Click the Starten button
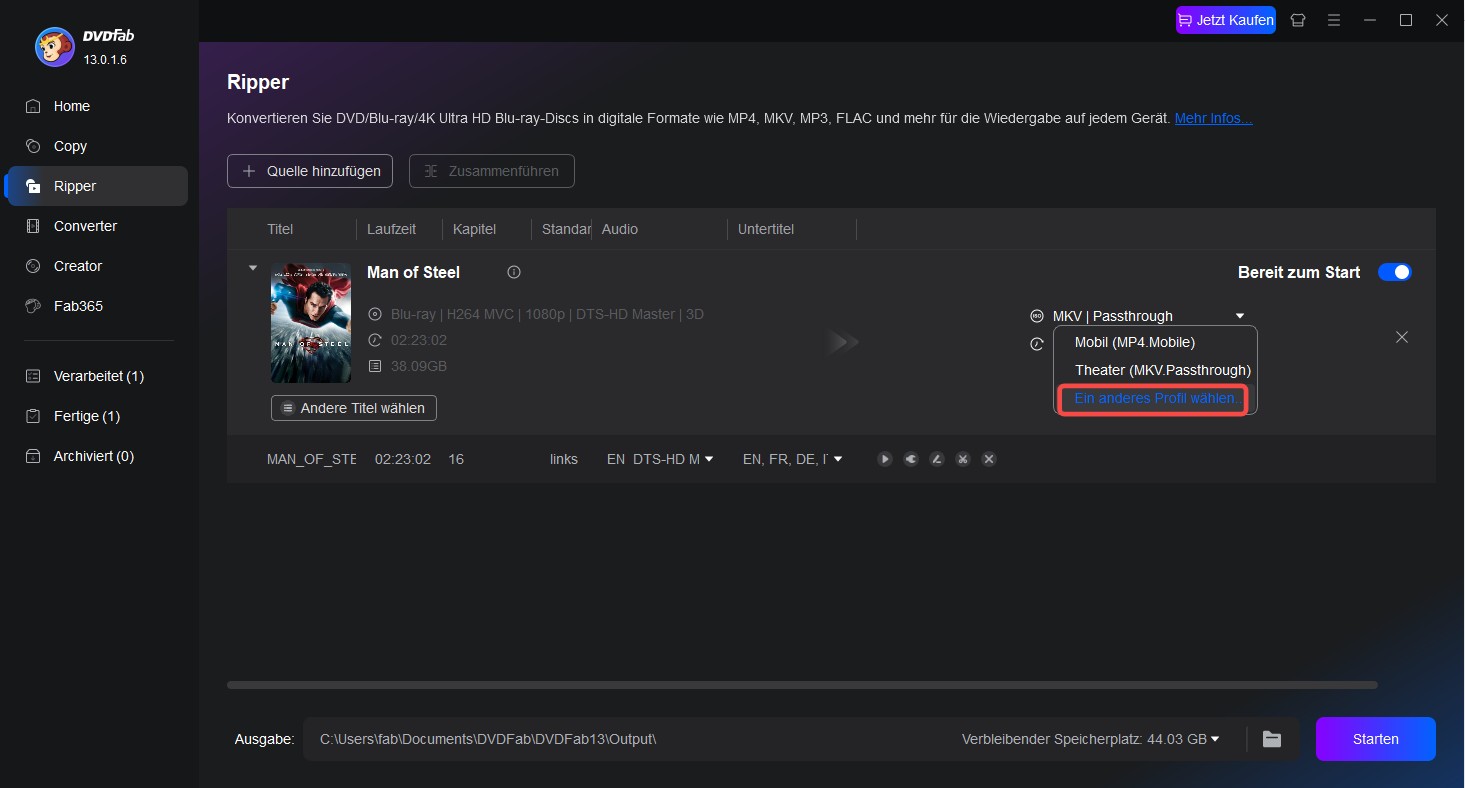The height and width of the screenshot is (788, 1465). 1376,739
